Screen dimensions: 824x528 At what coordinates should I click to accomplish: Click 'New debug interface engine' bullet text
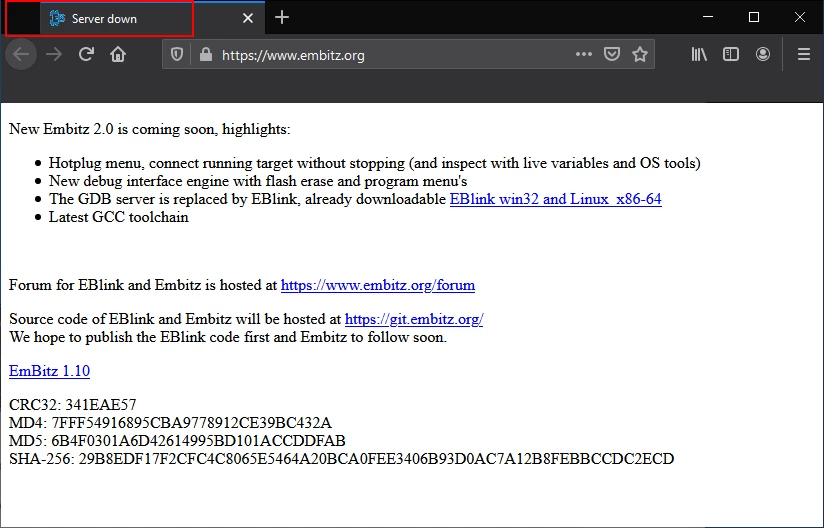[258, 181]
